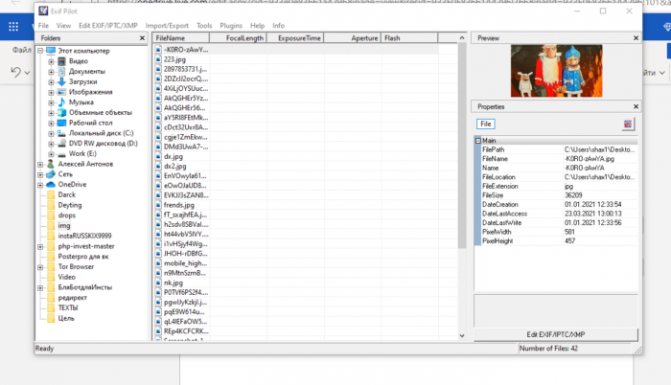The image size is (671, 385).
Task: Sort by the Flash column header
Action: coord(410,38)
